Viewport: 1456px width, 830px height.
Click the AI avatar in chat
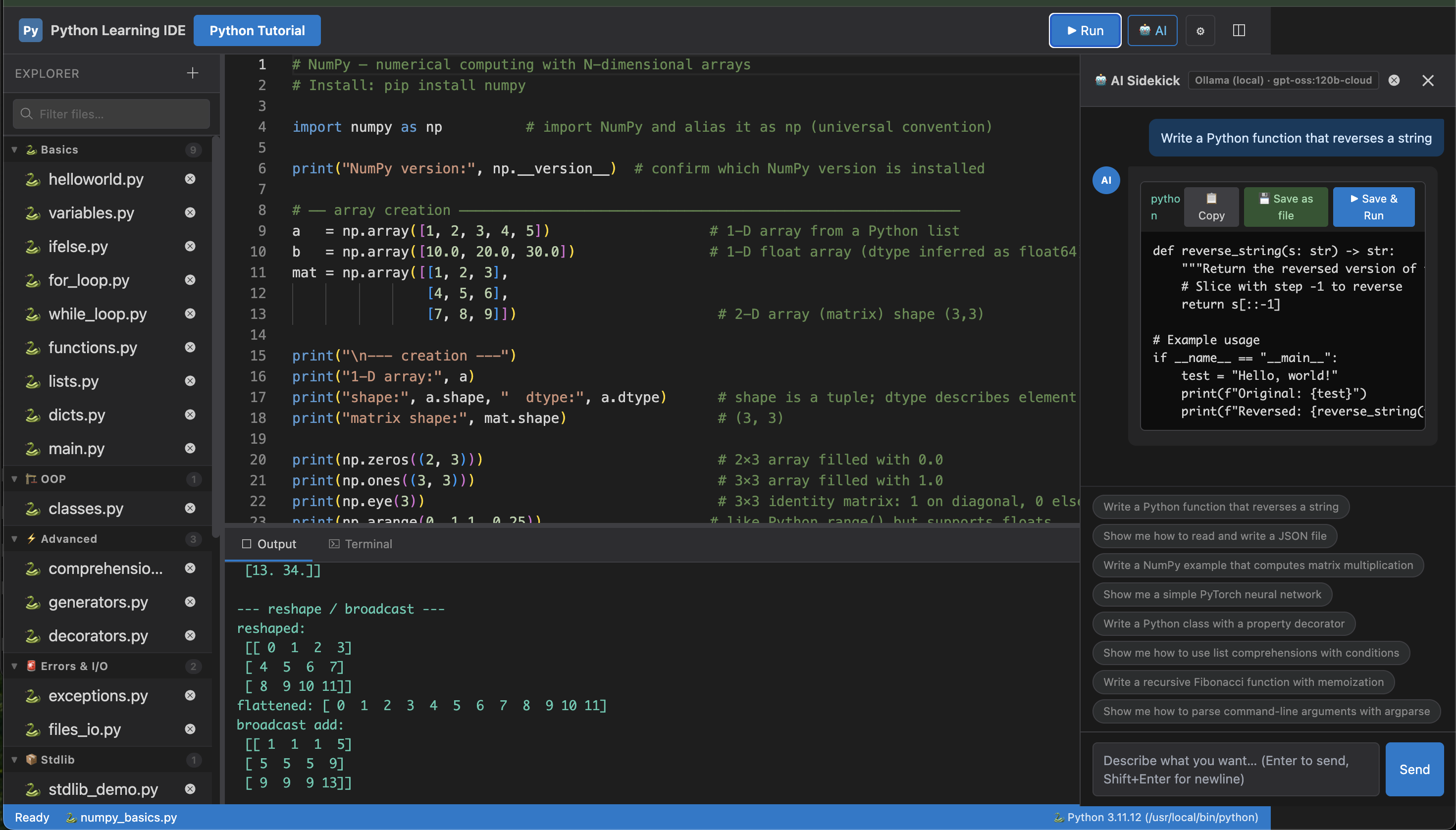click(x=1106, y=180)
